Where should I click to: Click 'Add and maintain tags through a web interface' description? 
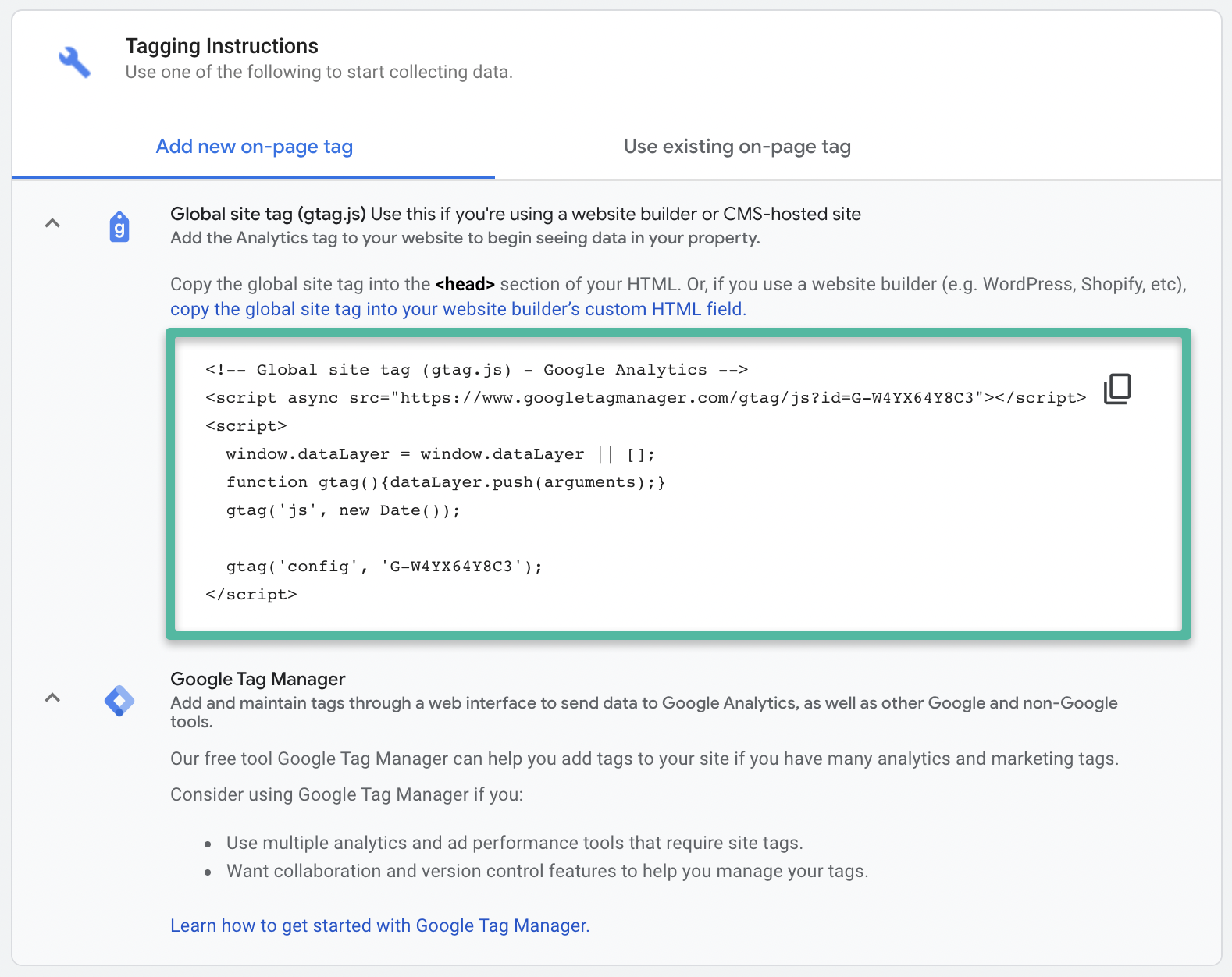[x=644, y=712]
